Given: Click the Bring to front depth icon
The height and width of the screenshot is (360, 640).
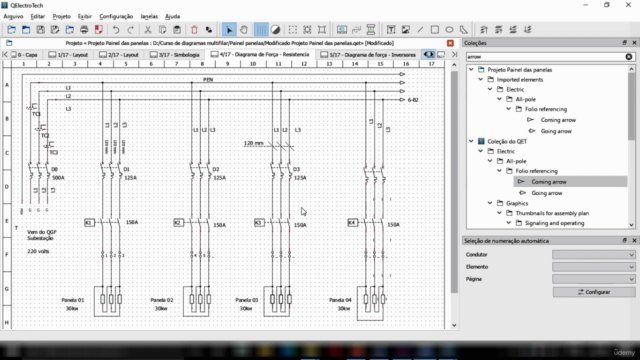Looking at the screenshot, I should pyautogui.click(x=484, y=29).
